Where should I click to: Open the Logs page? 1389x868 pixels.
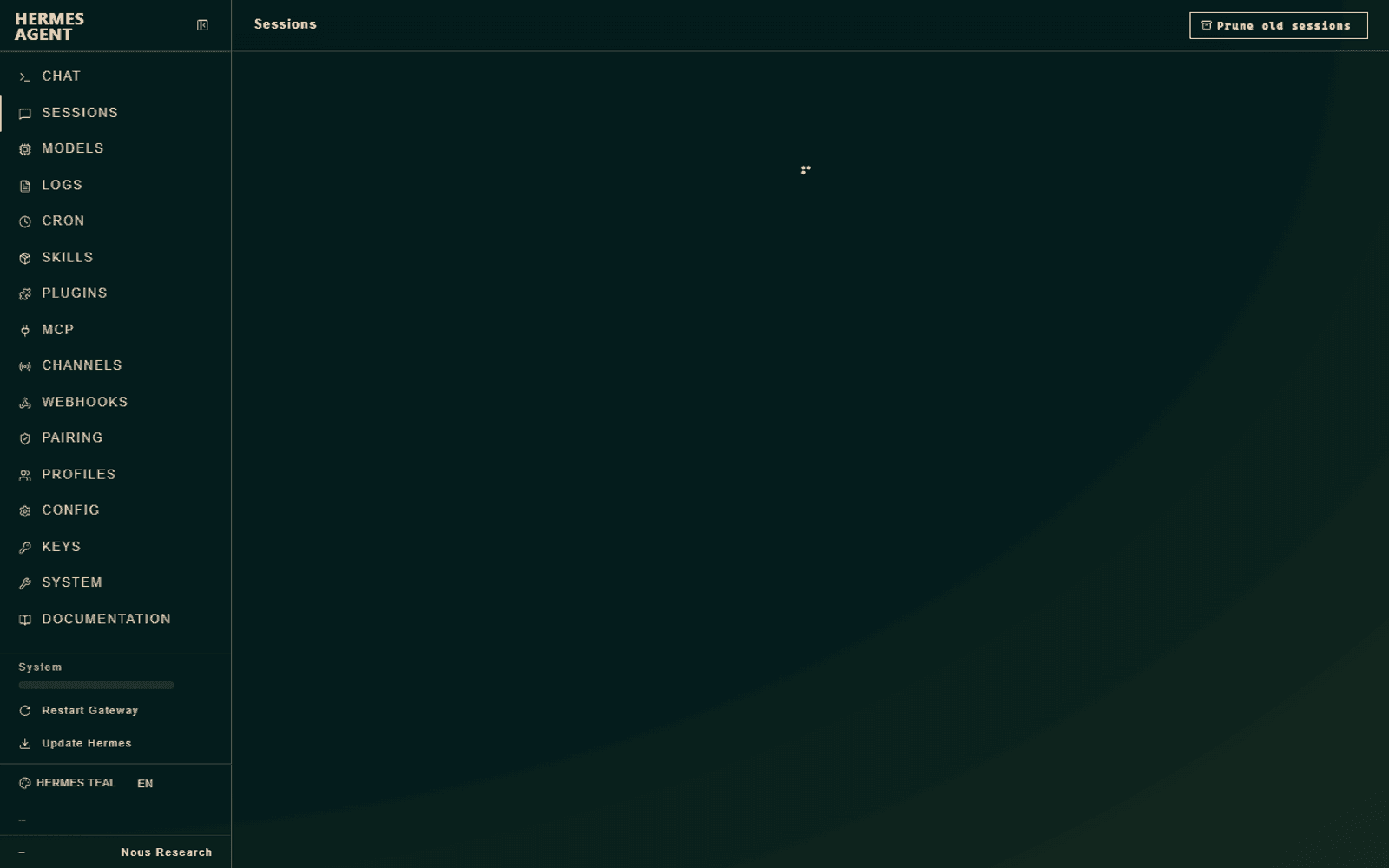point(115,185)
